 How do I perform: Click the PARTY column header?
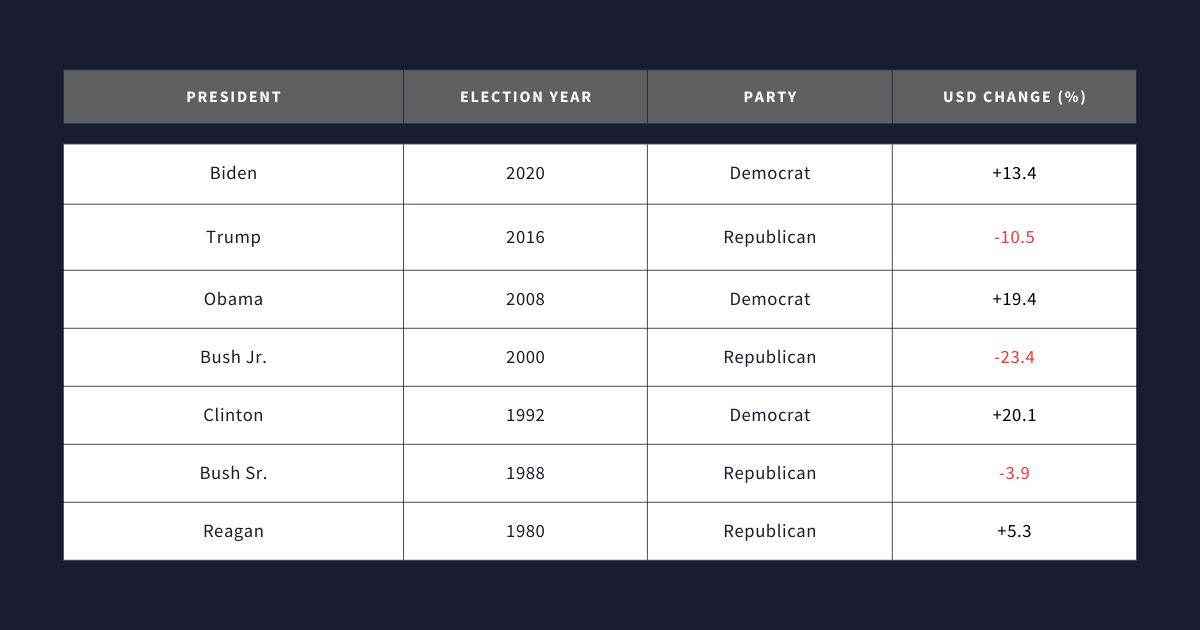pos(770,97)
